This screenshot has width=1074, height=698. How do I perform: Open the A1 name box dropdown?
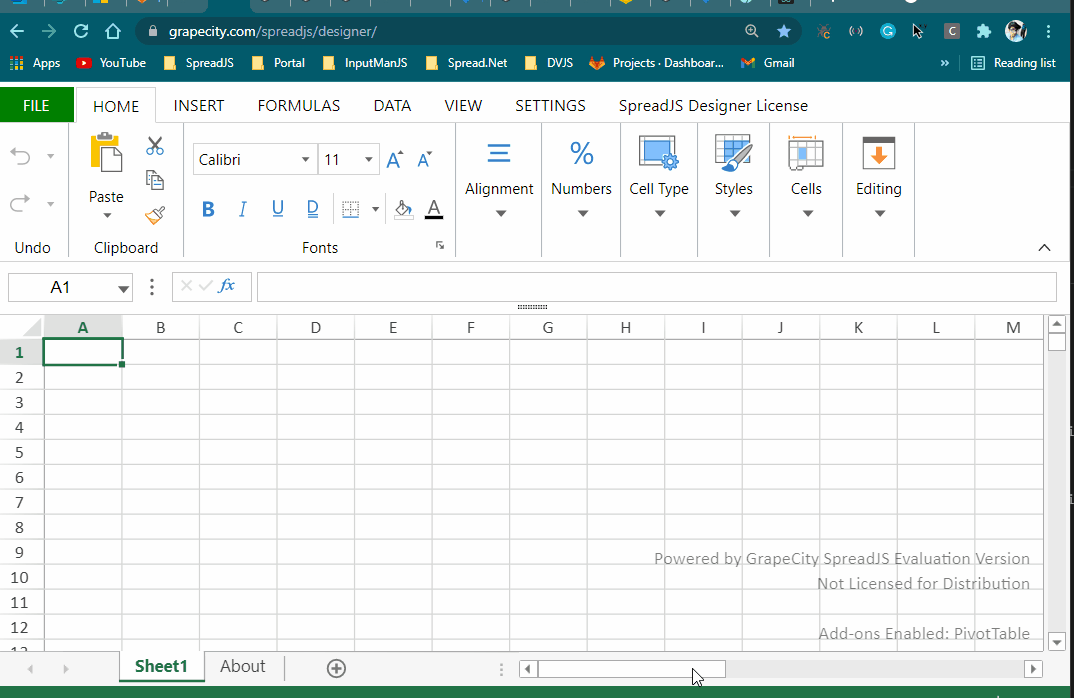click(x=124, y=288)
